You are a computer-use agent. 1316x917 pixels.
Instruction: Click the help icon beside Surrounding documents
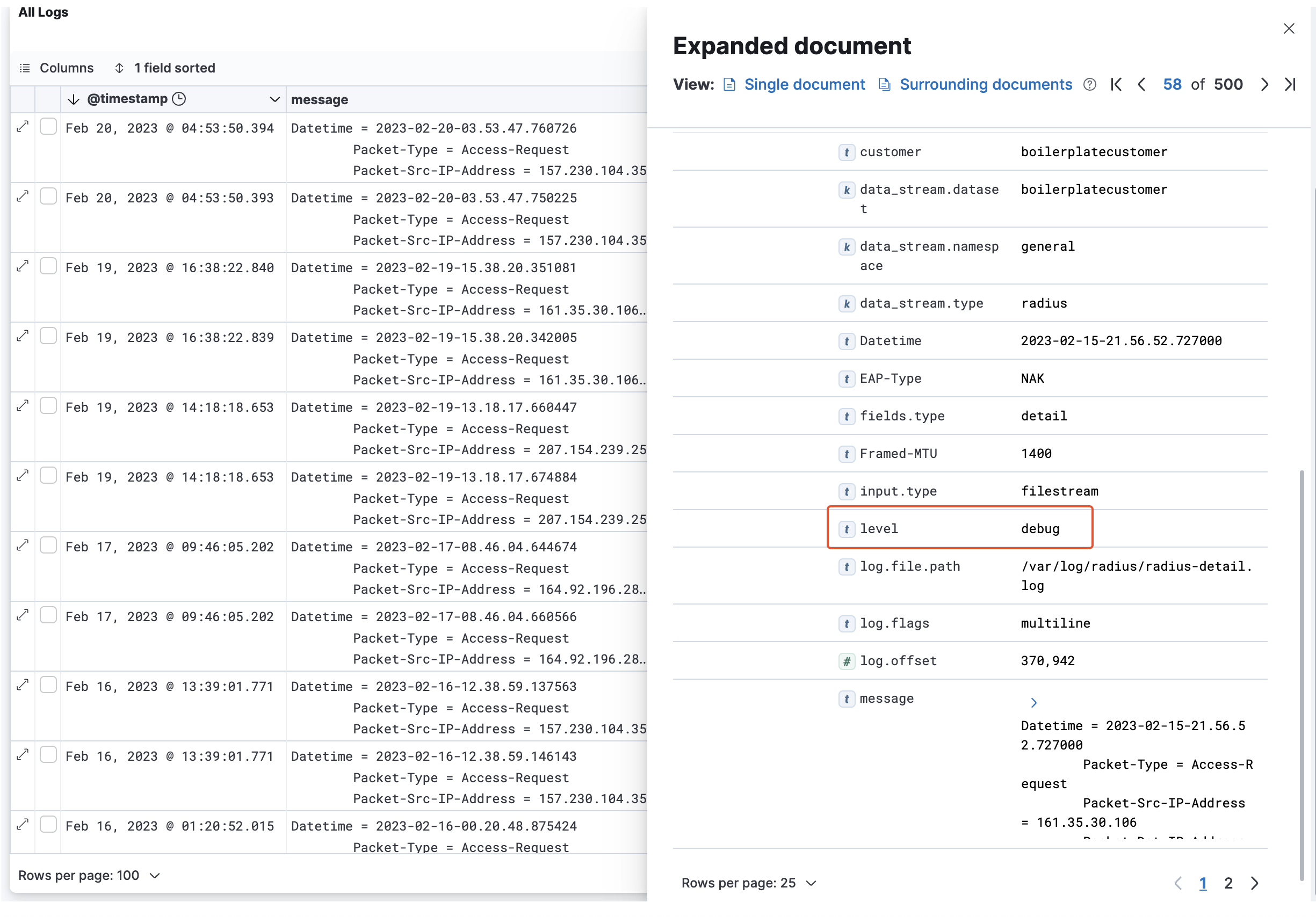point(1090,85)
